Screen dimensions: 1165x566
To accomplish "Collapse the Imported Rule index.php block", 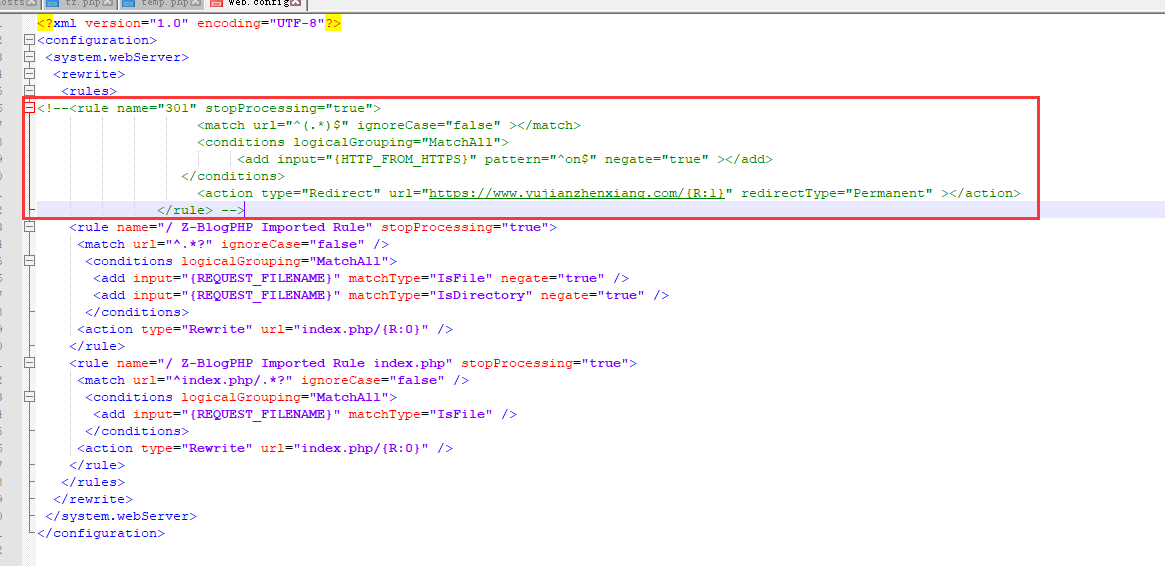I will tap(30, 363).
